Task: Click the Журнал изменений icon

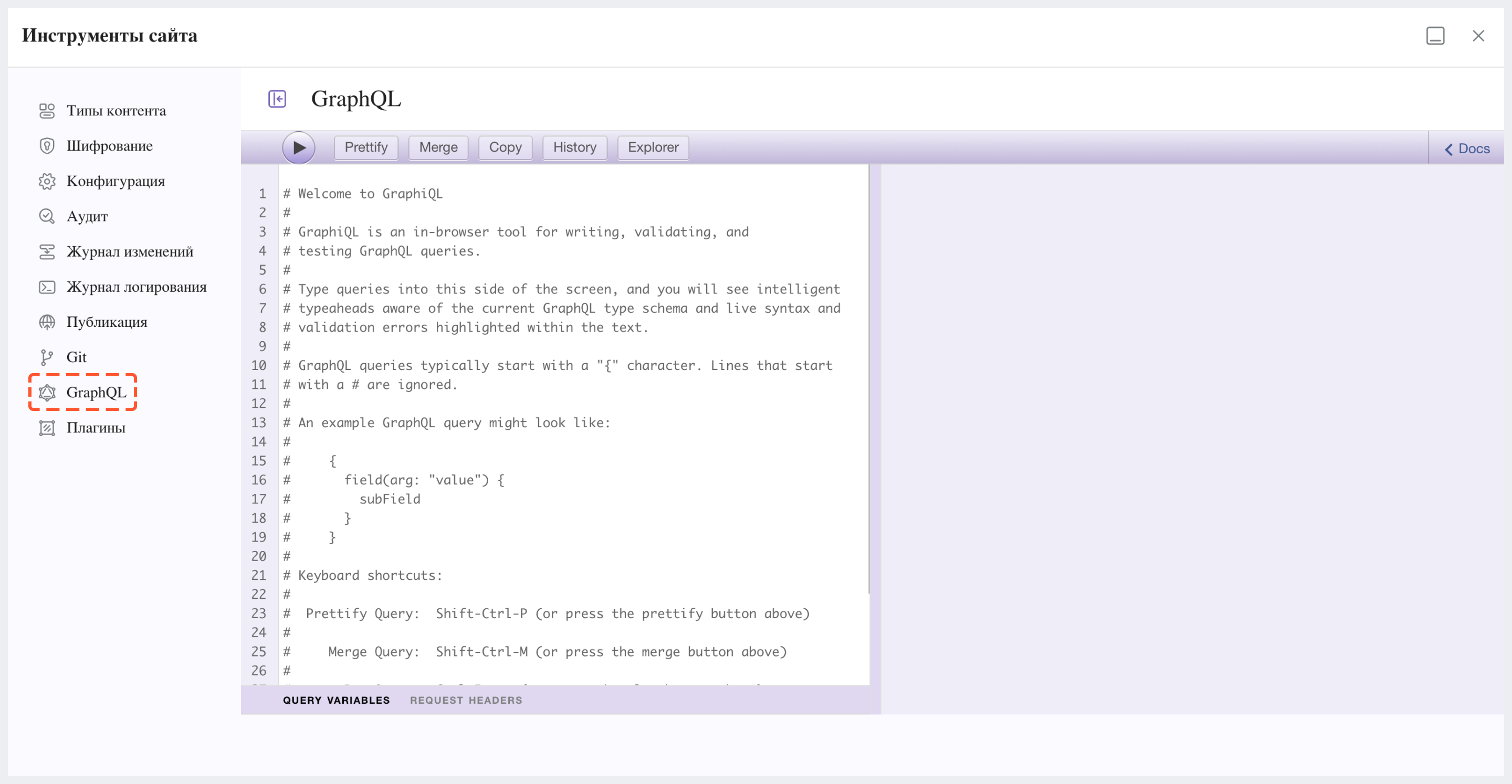Action: 47,252
